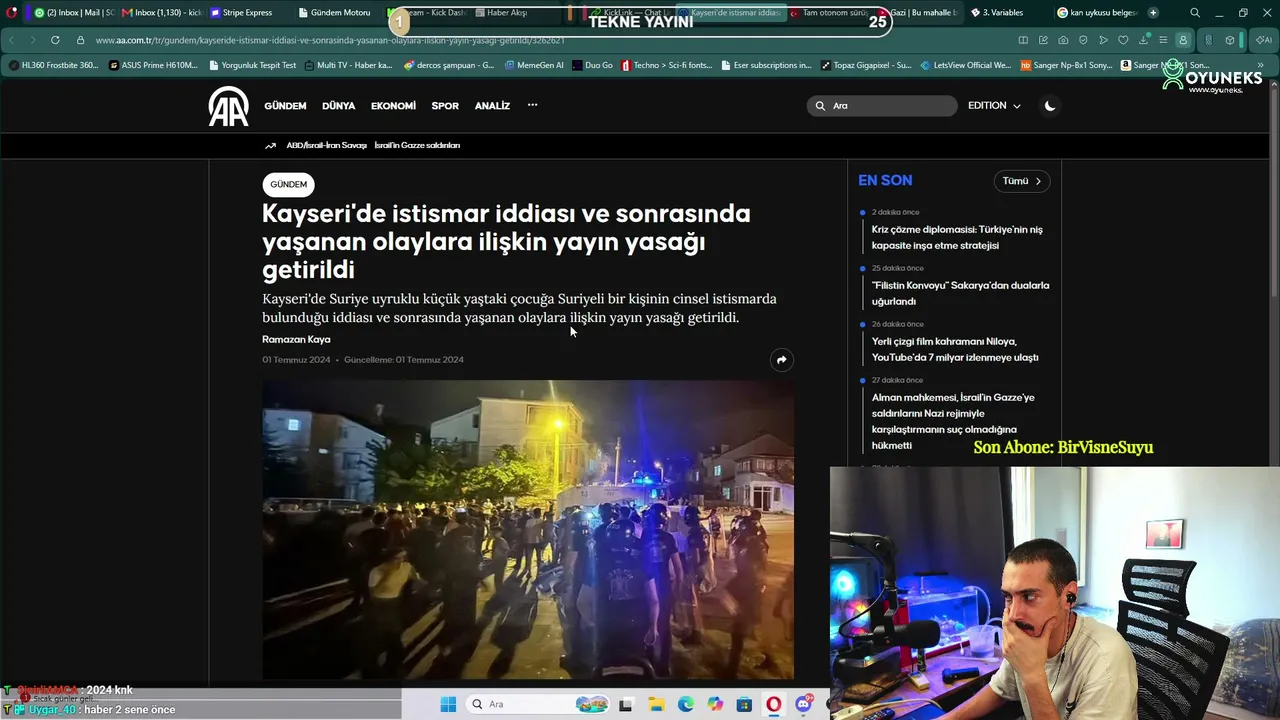The image size is (1280, 720).
Task: Share the article via share icon
Action: (781, 360)
